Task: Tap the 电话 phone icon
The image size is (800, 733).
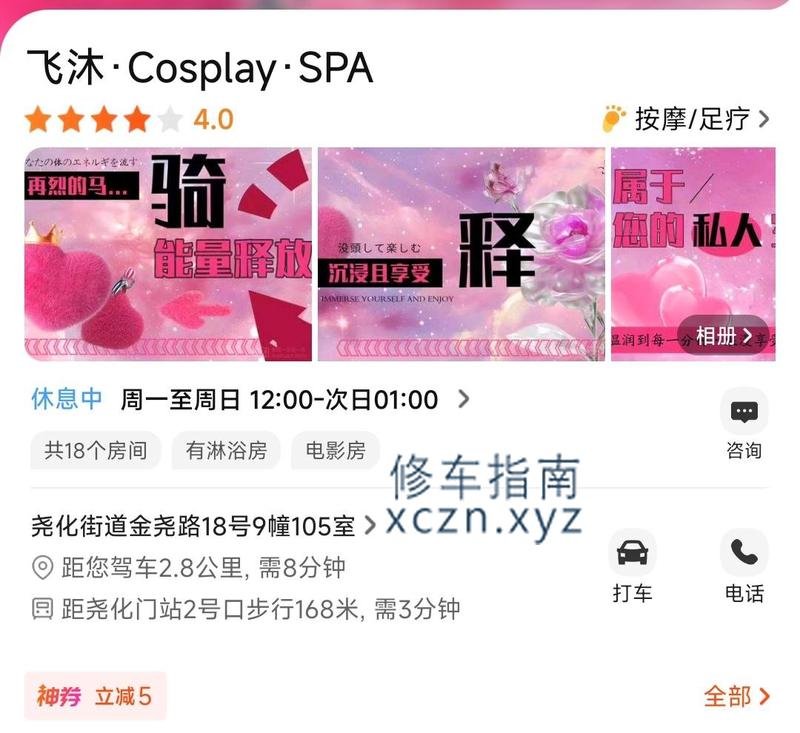Action: [744, 552]
